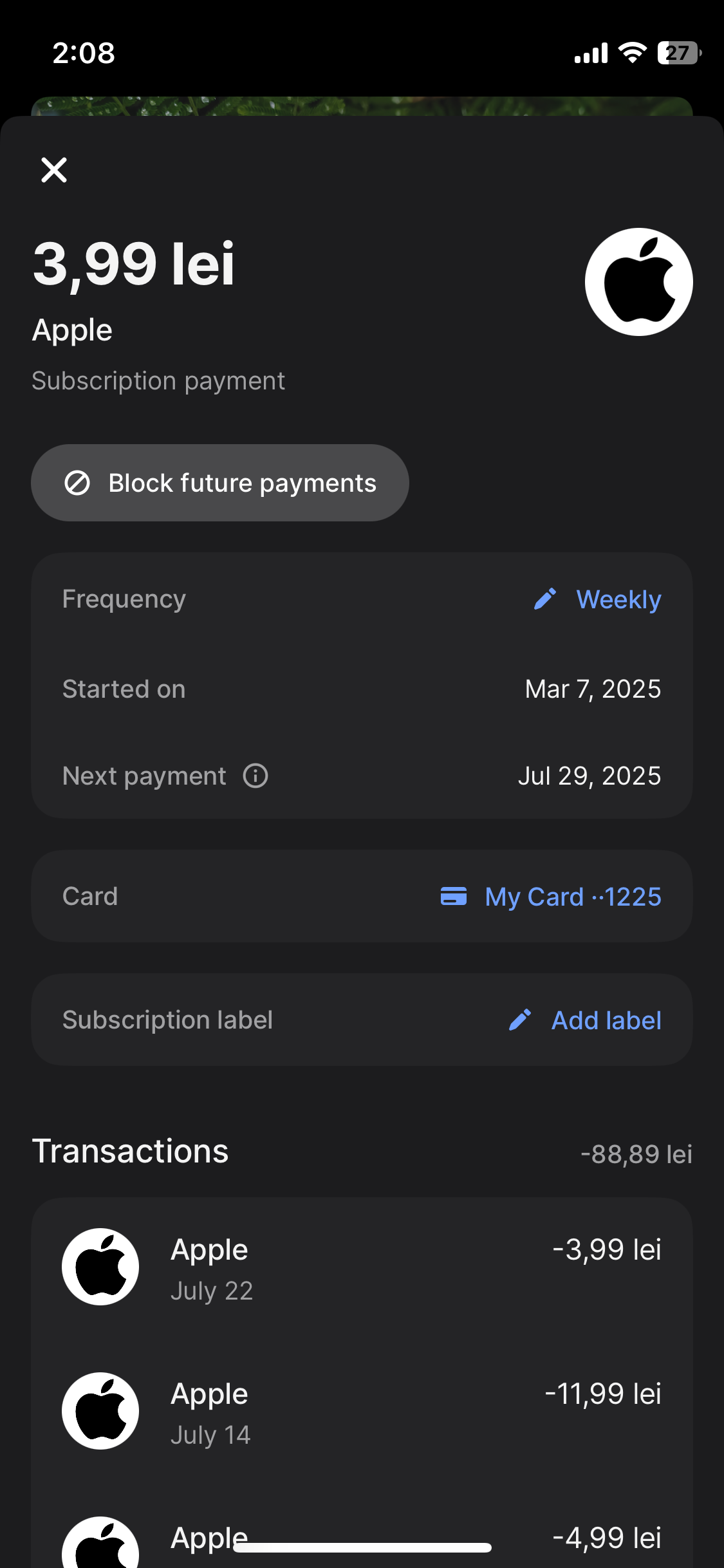Tap the block icon in Block future payments
This screenshot has width=724, height=1568.
click(77, 483)
